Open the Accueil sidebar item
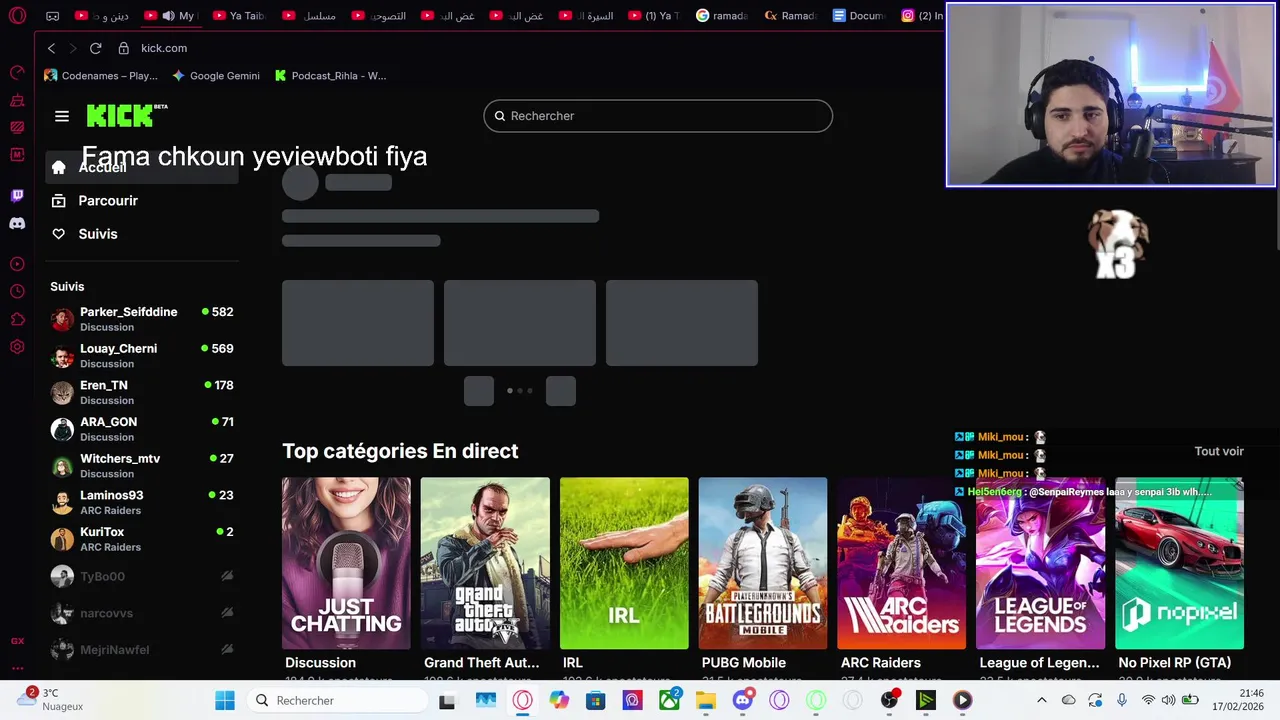The image size is (1280, 720). (142, 167)
